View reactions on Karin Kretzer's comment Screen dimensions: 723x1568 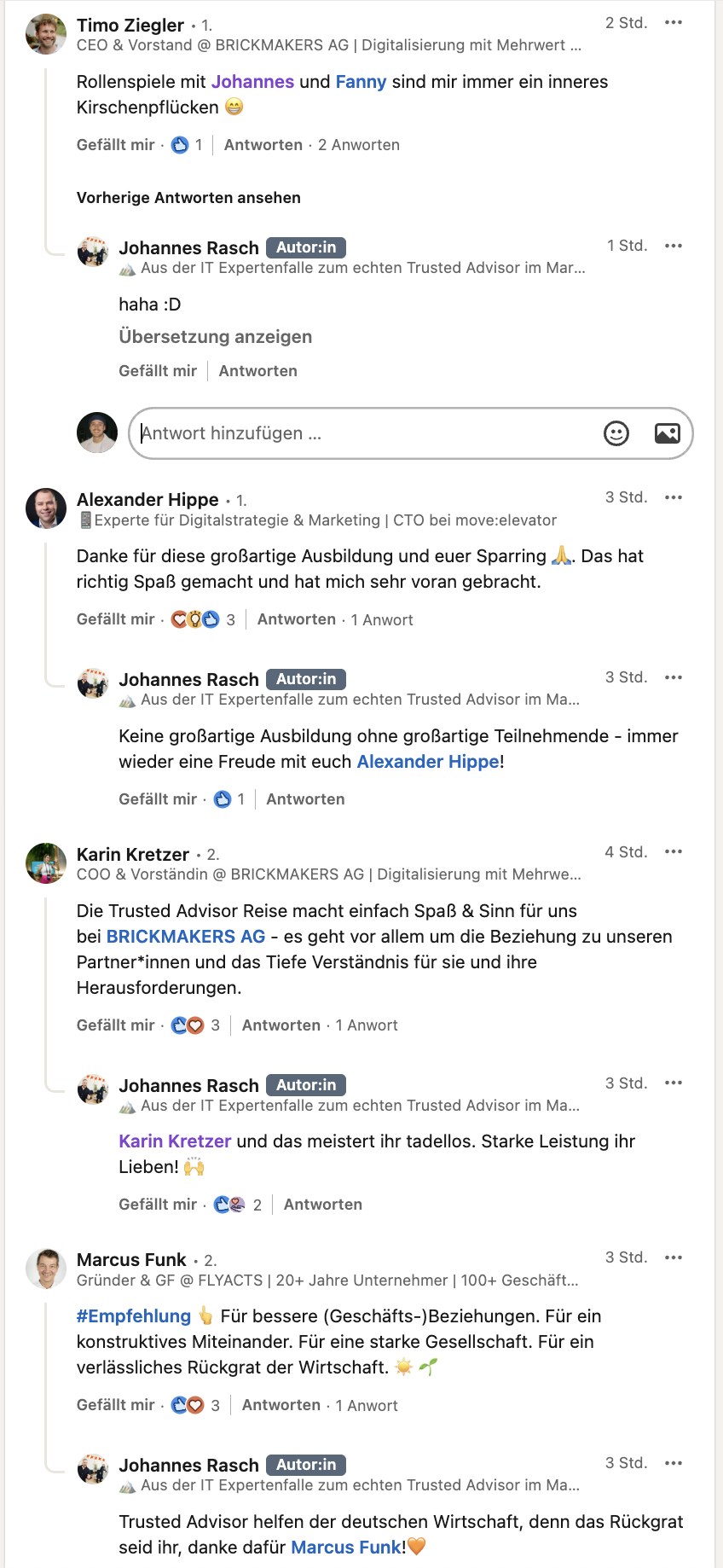[x=195, y=1025]
